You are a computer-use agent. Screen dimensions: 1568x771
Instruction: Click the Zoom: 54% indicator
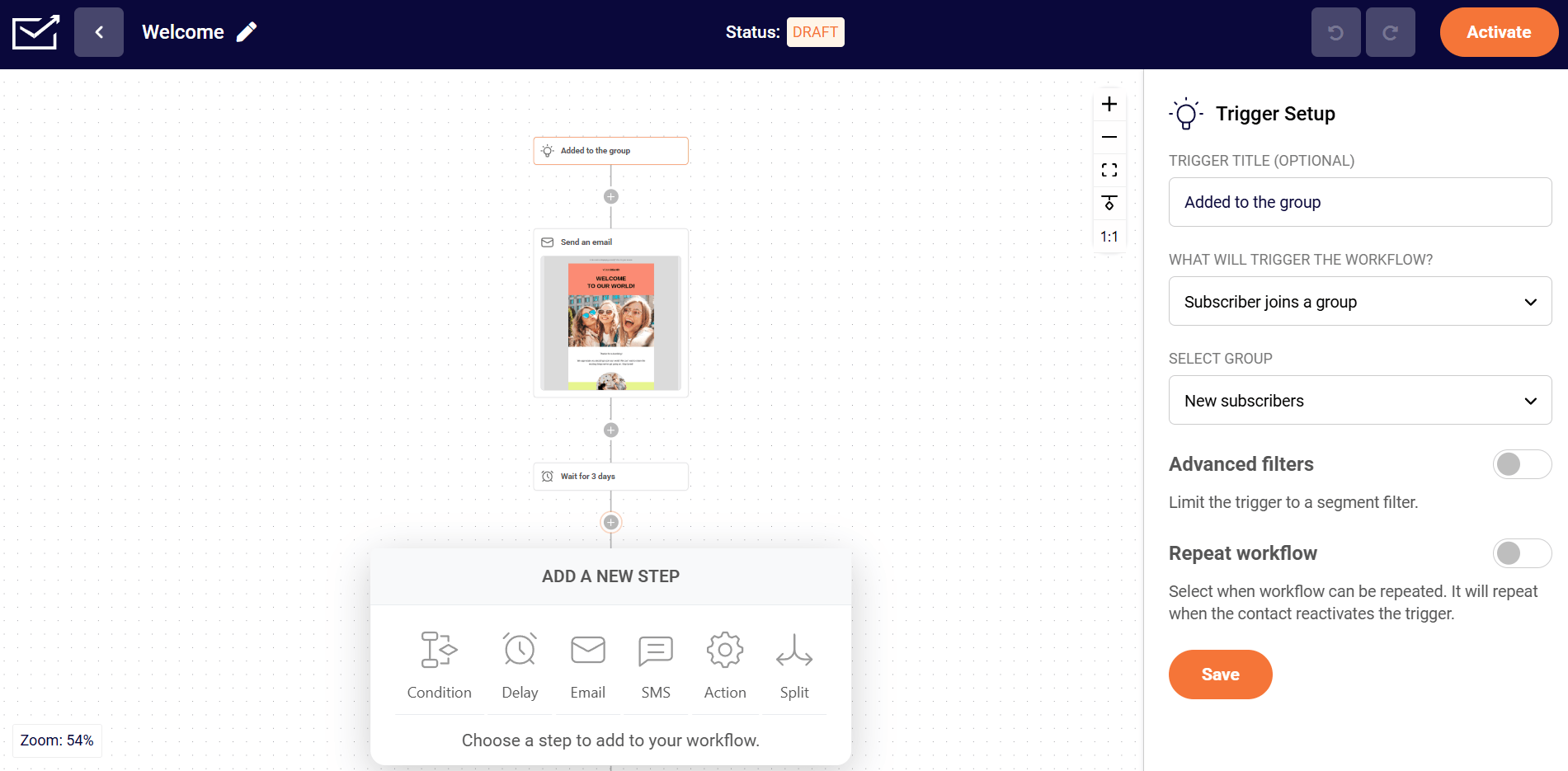tap(57, 740)
